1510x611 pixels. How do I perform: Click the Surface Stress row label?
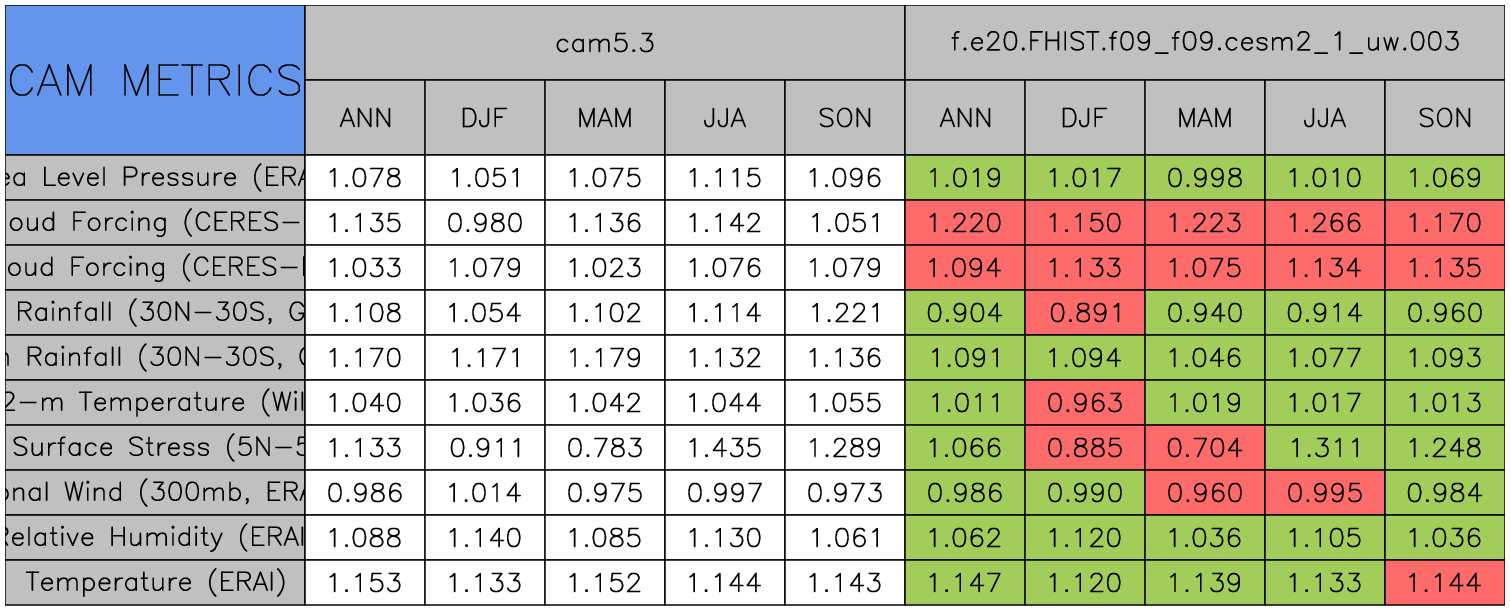[155, 447]
